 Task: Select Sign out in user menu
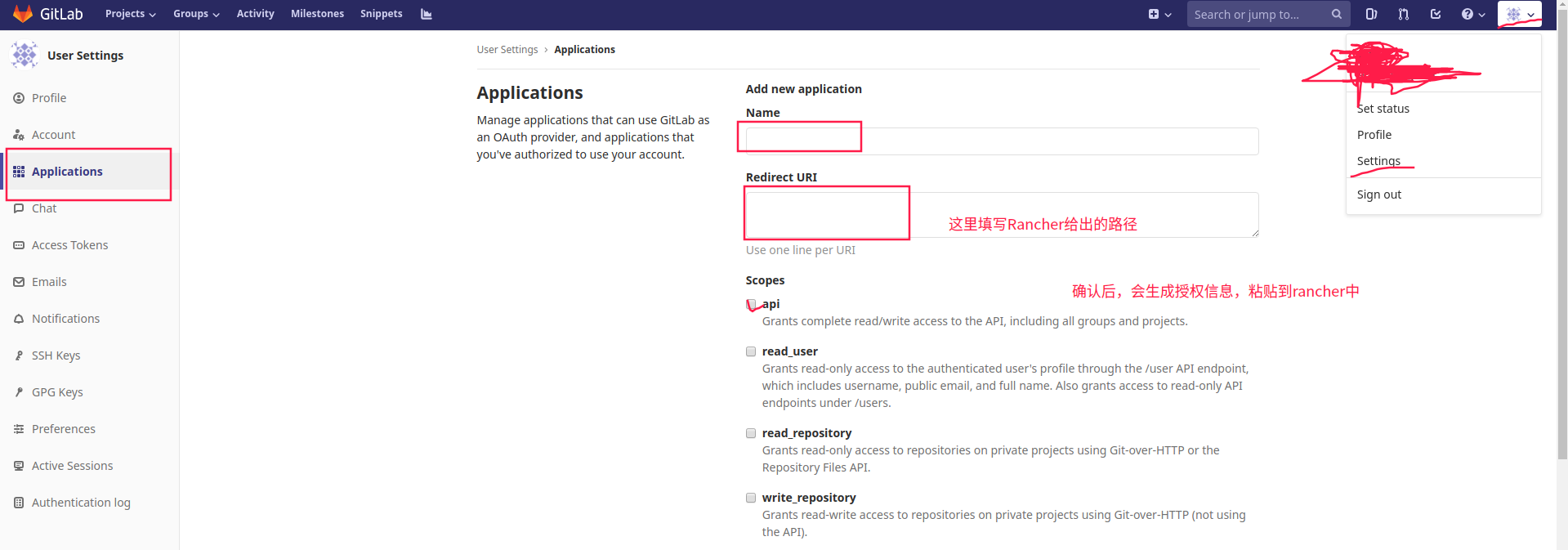pos(1379,195)
